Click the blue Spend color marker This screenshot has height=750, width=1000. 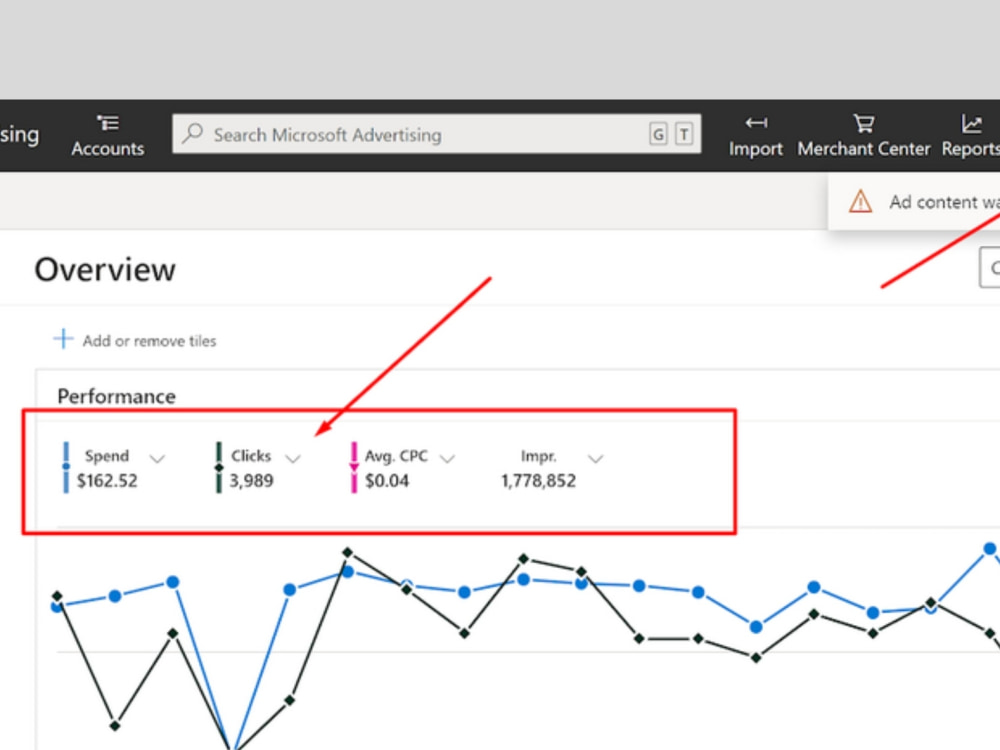pyautogui.click(x=66, y=467)
